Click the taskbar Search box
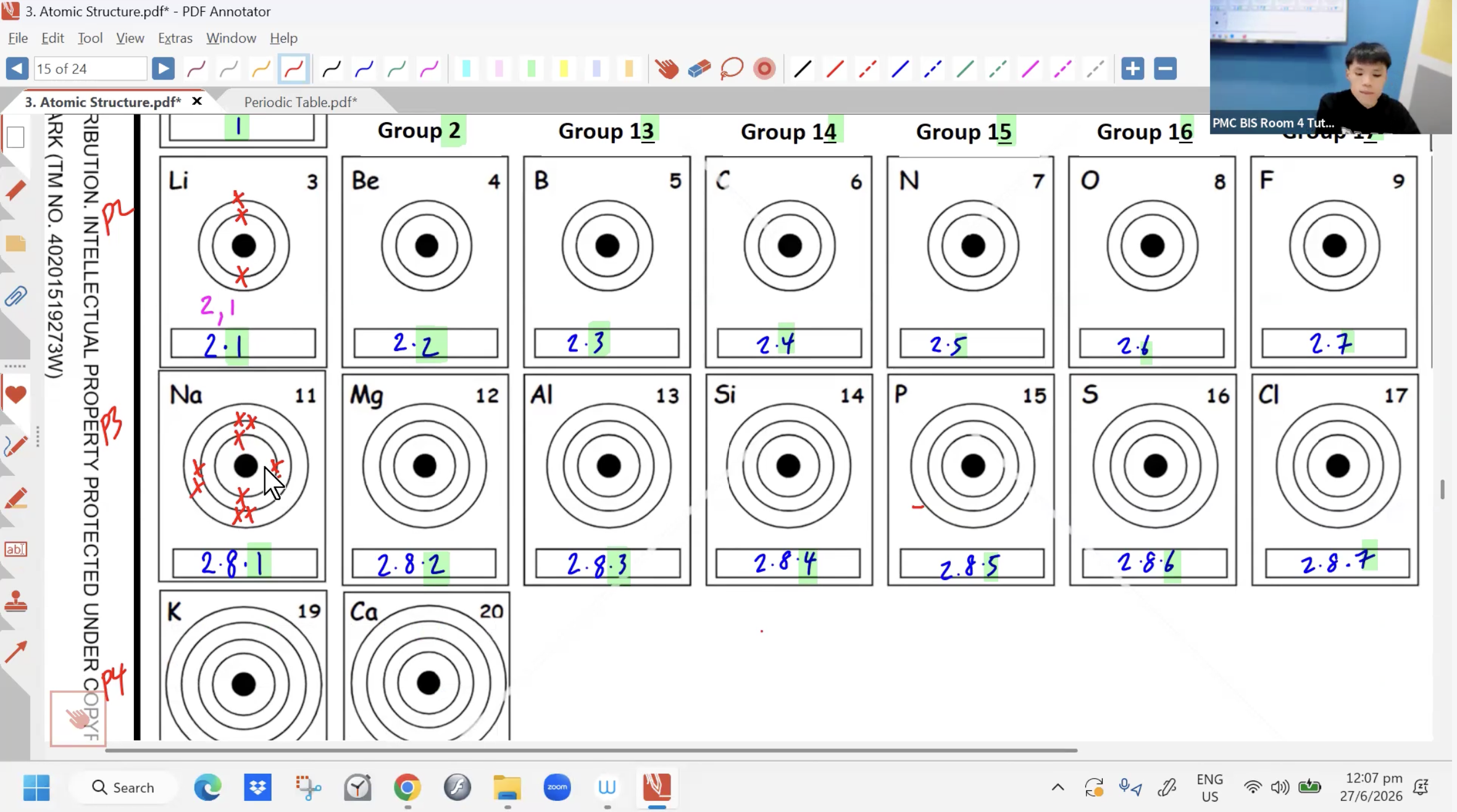Viewport: 1457px width, 812px height. point(123,787)
